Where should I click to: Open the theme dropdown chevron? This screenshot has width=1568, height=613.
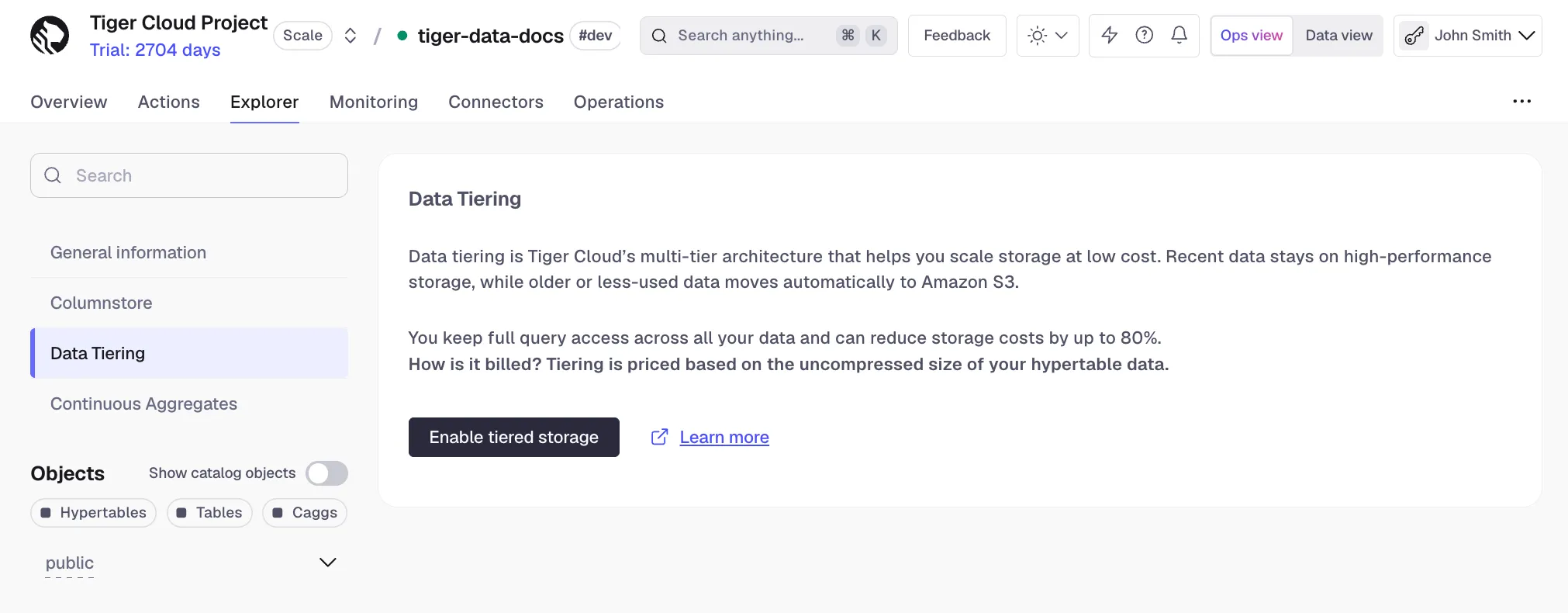[x=1062, y=36]
